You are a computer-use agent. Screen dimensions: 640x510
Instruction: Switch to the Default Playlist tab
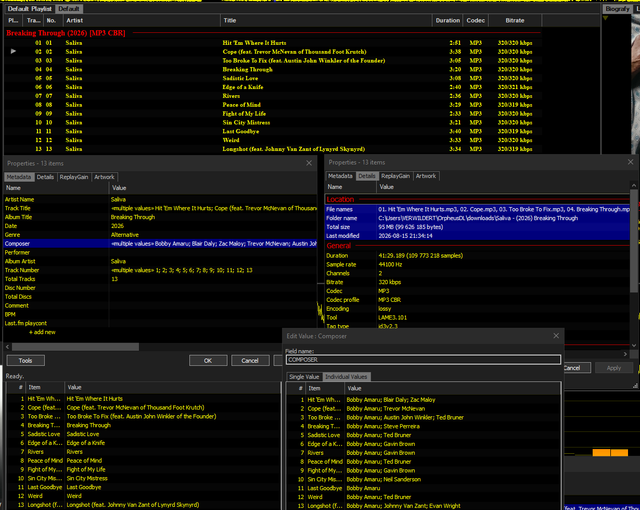pos(29,9)
